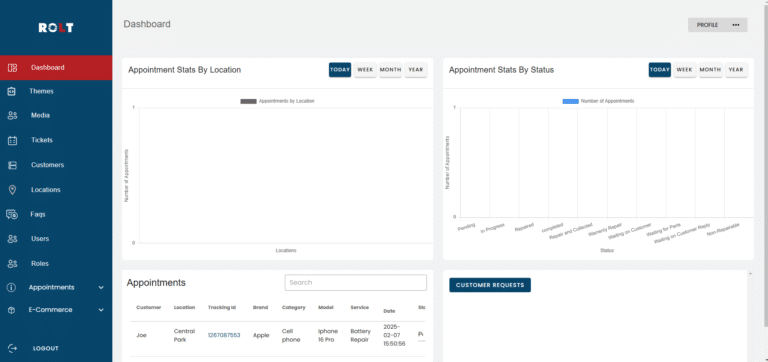The height and width of the screenshot is (362, 768).
Task: Click customer name Joe
Action: (141, 336)
